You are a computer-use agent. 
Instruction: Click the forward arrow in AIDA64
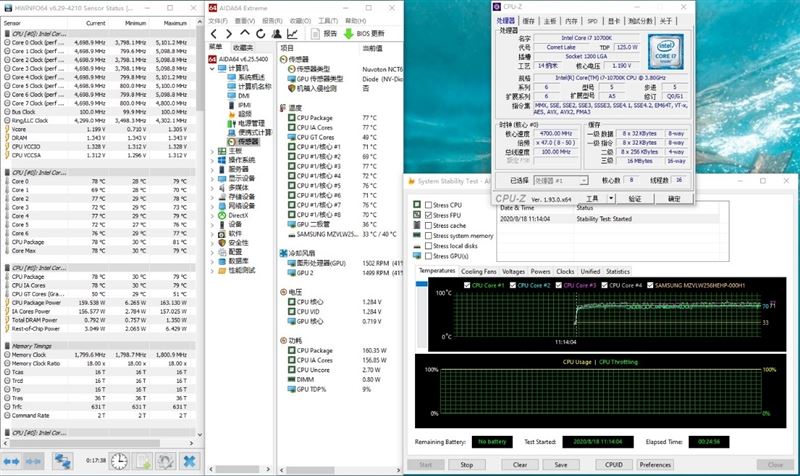229,34
